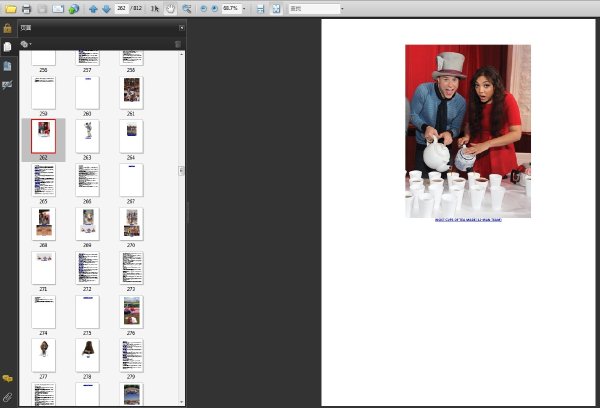Open the Signatures panel sidebar icon

pyautogui.click(x=7, y=85)
